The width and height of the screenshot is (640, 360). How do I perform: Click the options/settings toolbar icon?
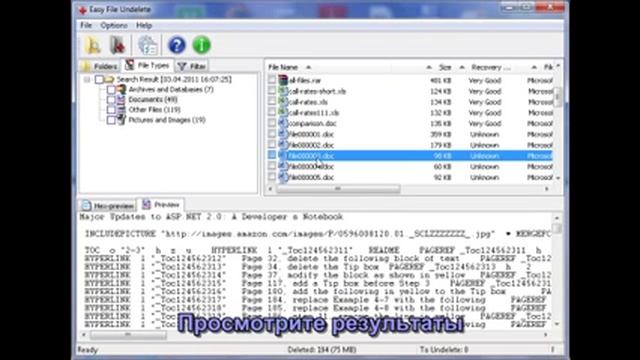point(147,45)
